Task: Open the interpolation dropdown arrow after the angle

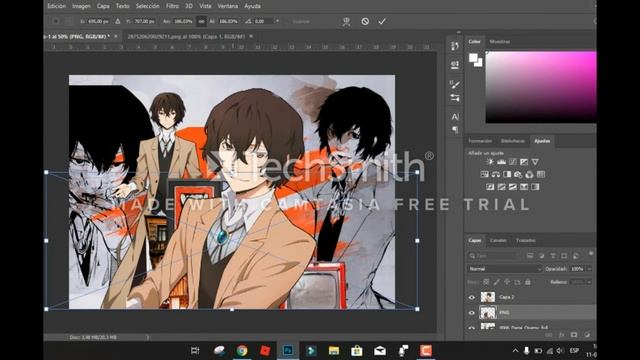Action: pyautogui.click(x=278, y=21)
